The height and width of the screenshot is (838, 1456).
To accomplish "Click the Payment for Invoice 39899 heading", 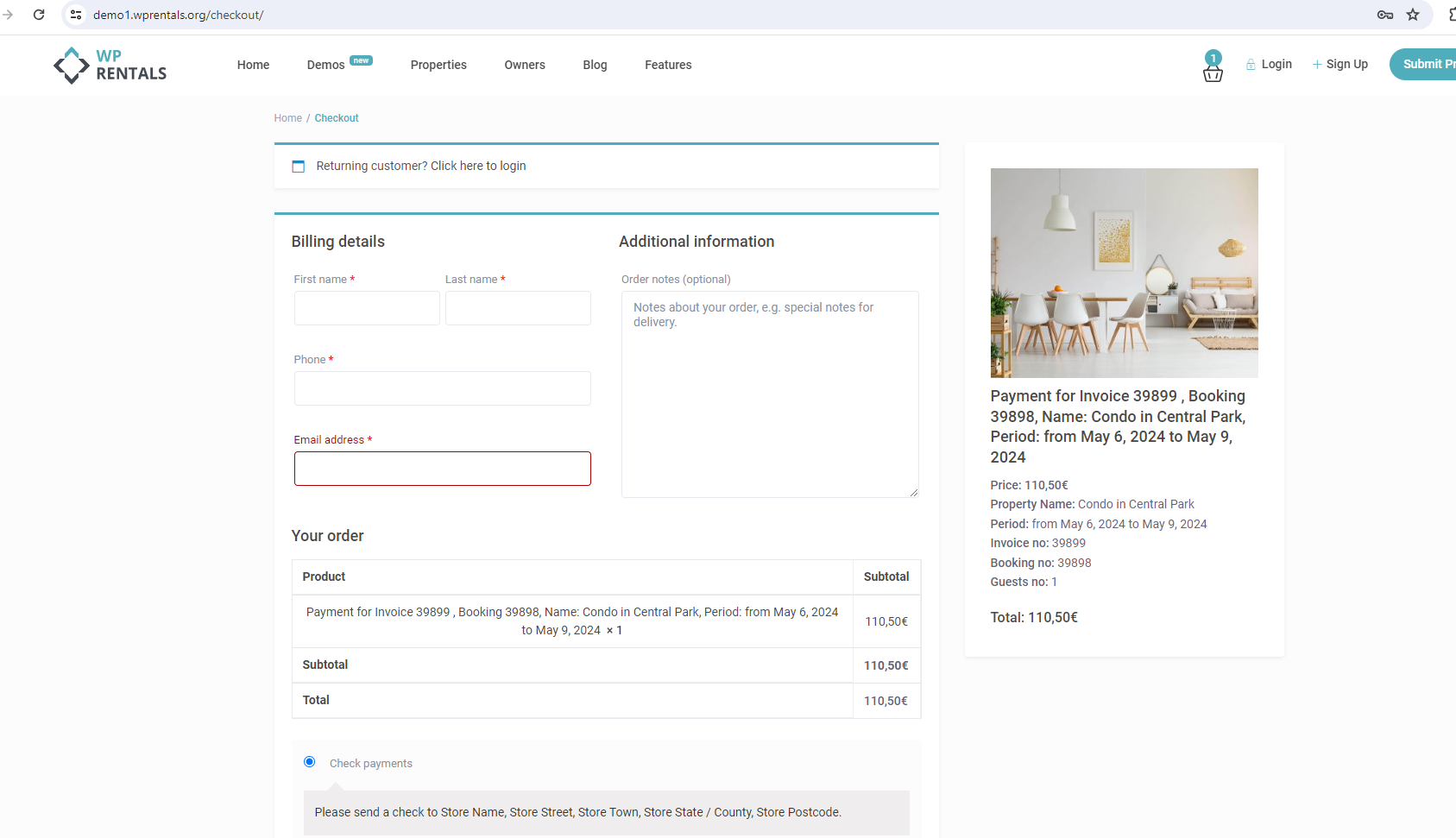I will point(1119,426).
